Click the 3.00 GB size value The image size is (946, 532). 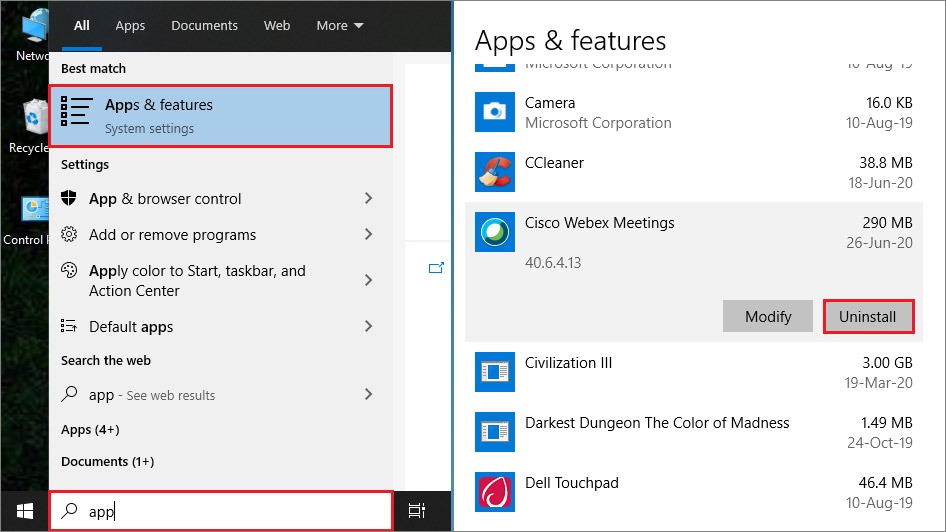pos(887,363)
